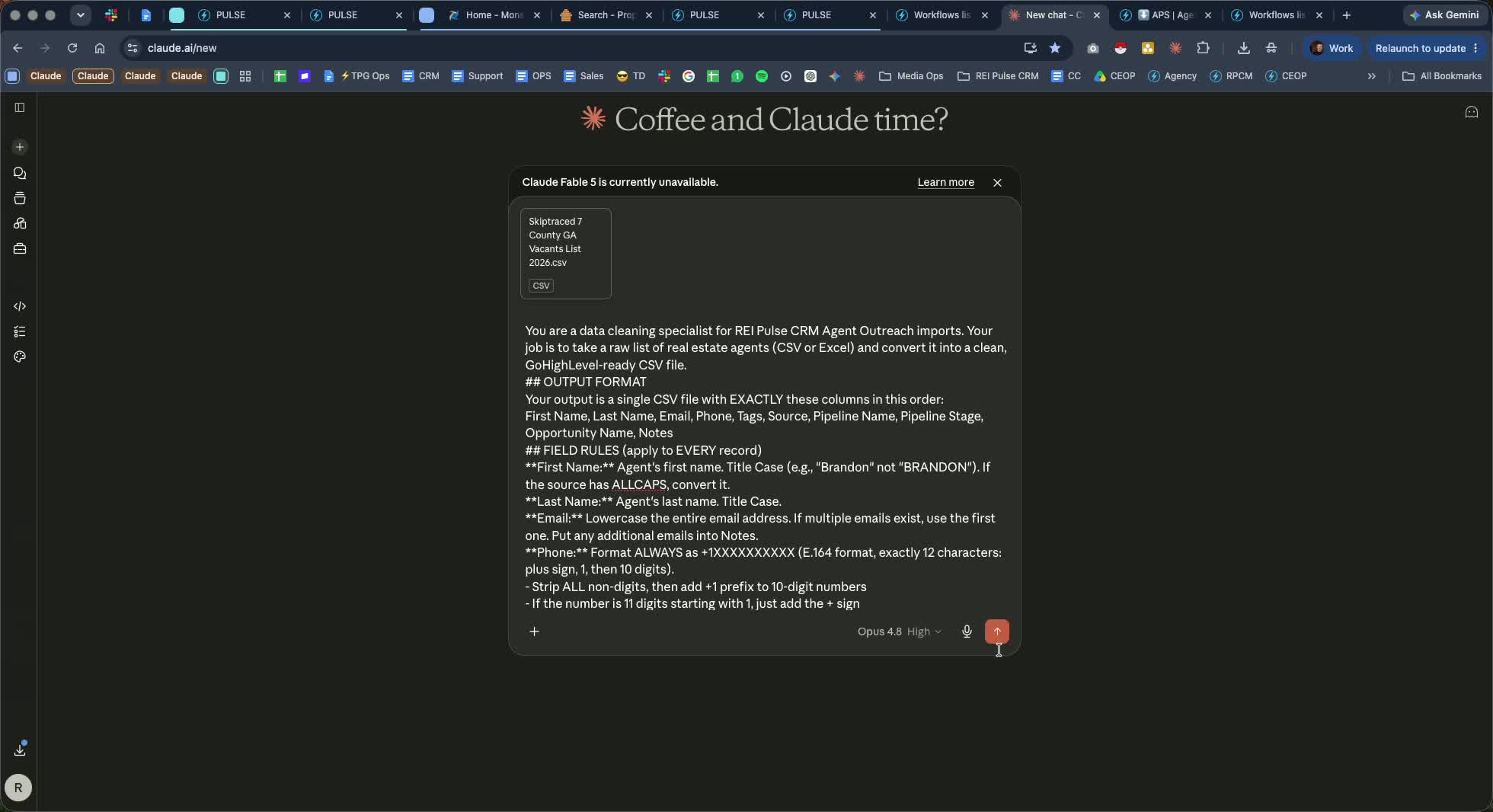The image size is (1493, 812).
Task: Open the Claude Code icon in the sidebar
Action: click(x=20, y=306)
